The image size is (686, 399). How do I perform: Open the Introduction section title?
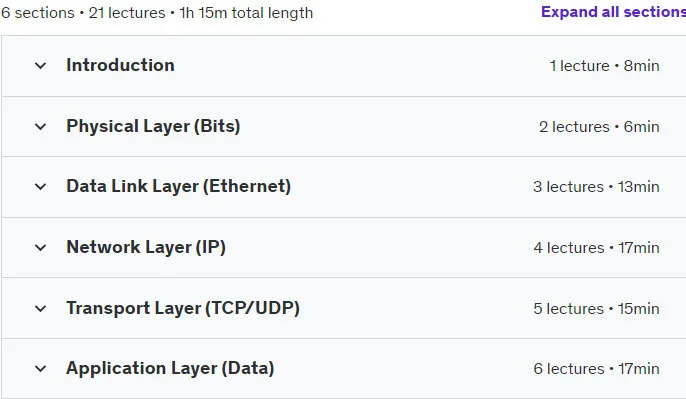pos(120,65)
